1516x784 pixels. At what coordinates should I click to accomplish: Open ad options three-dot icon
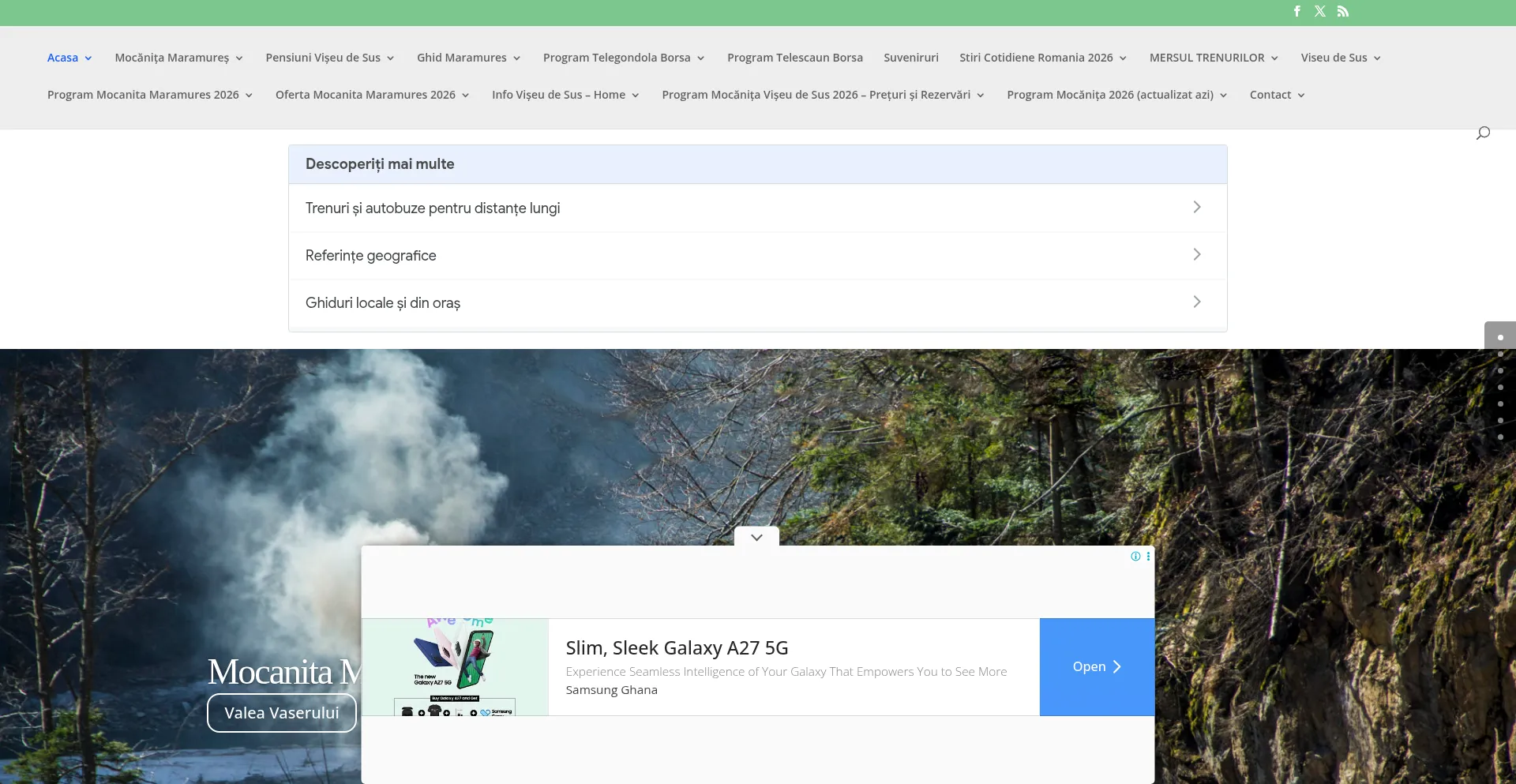click(1148, 557)
